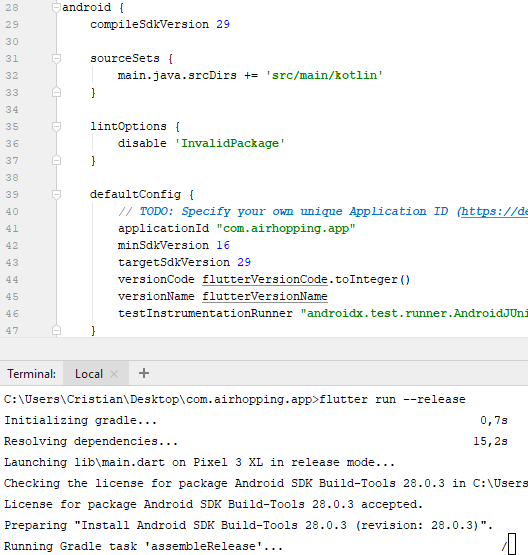
Task: Click minSdkVersion value 16
Action: (223, 245)
